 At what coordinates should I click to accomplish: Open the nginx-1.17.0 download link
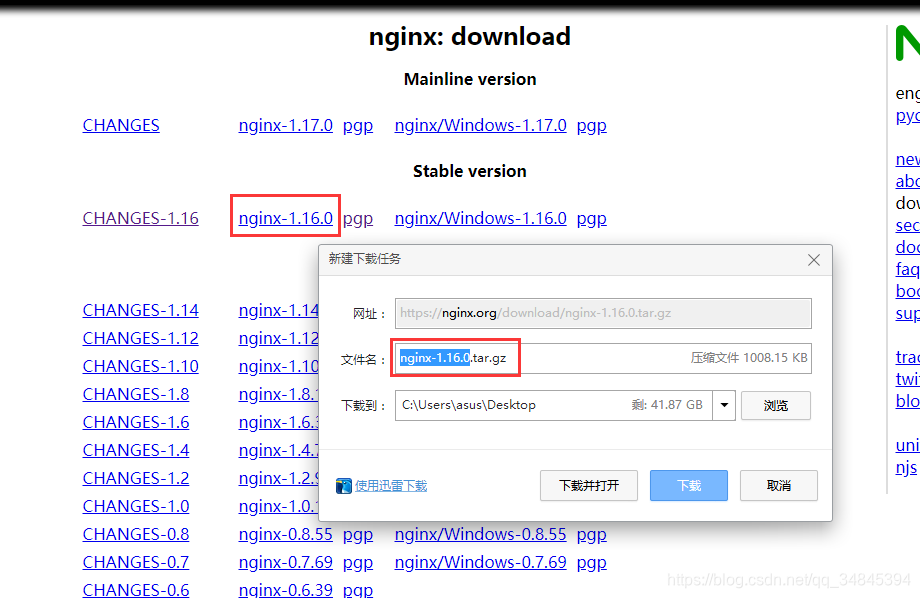click(x=286, y=126)
